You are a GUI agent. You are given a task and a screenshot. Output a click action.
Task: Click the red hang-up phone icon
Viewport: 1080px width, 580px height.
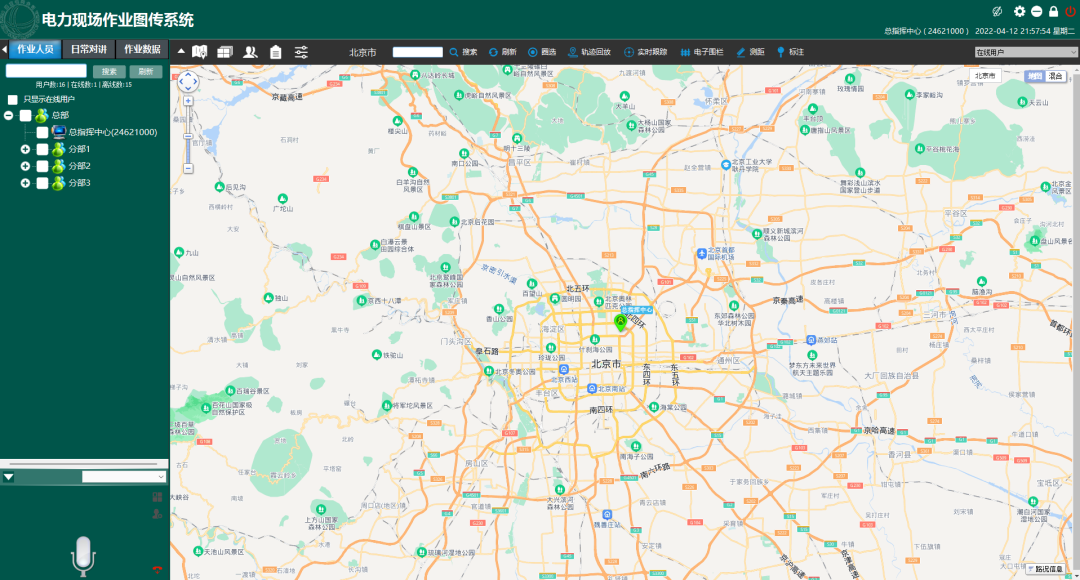click(157, 570)
